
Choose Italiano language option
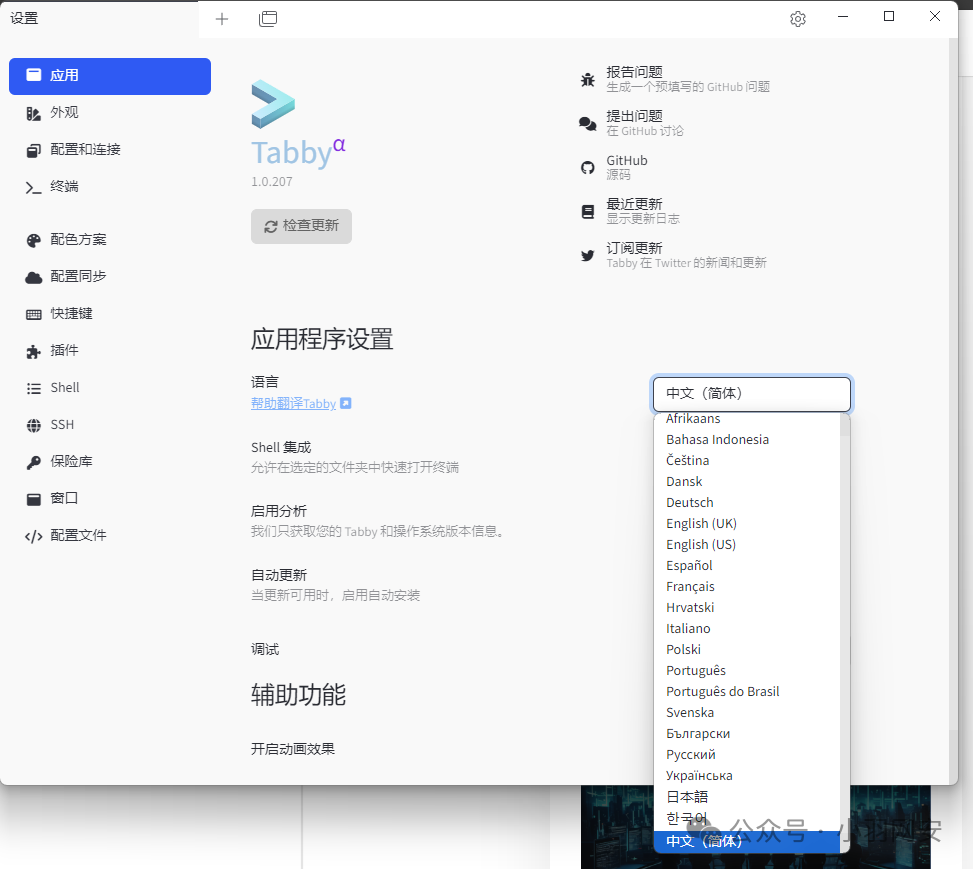747,629
